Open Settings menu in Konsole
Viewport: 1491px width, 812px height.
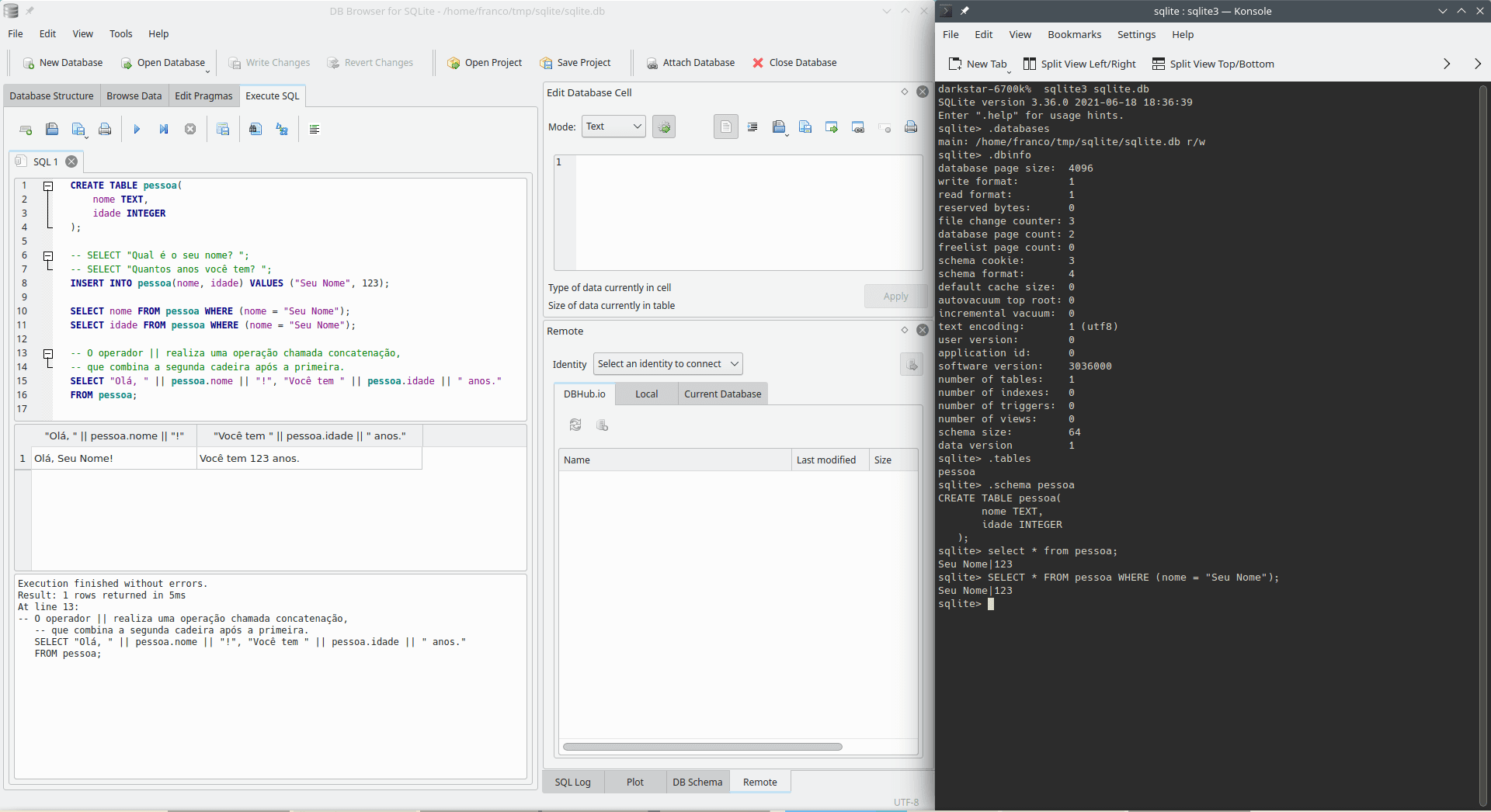click(x=1136, y=34)
